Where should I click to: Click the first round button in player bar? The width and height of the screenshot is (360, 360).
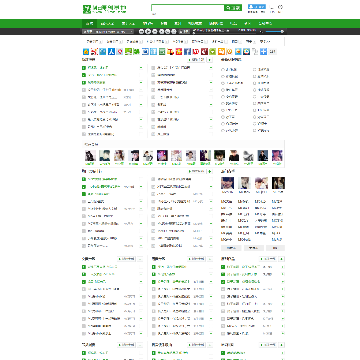tap(141, 31)
